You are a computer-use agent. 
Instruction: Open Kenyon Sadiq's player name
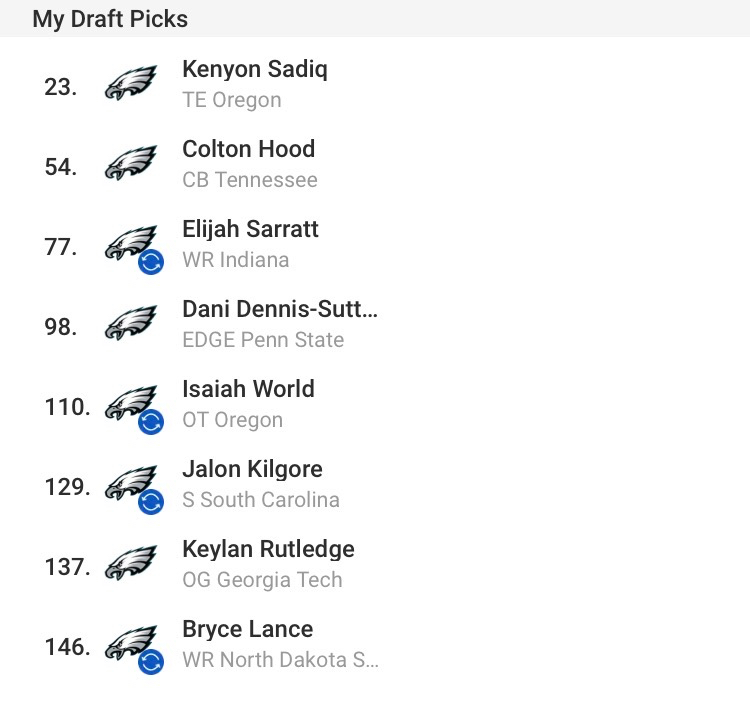point(254,69)
